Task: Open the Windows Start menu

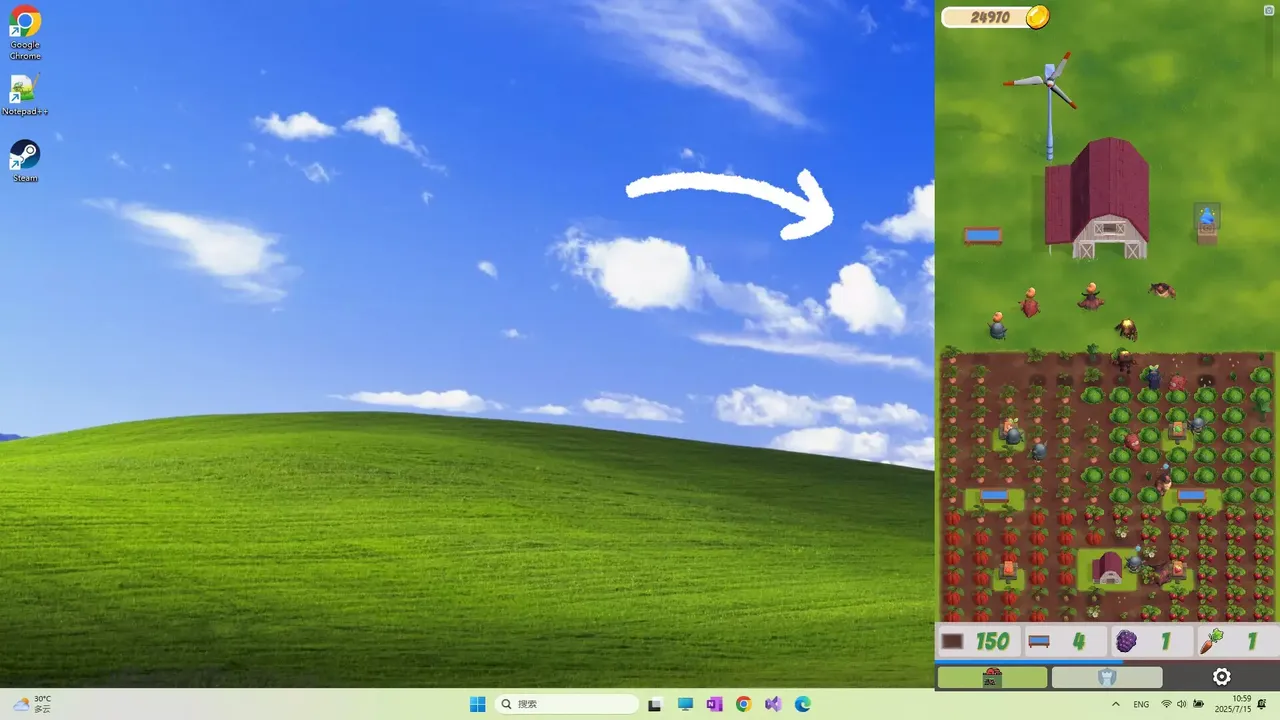Action: pos(478,704)
